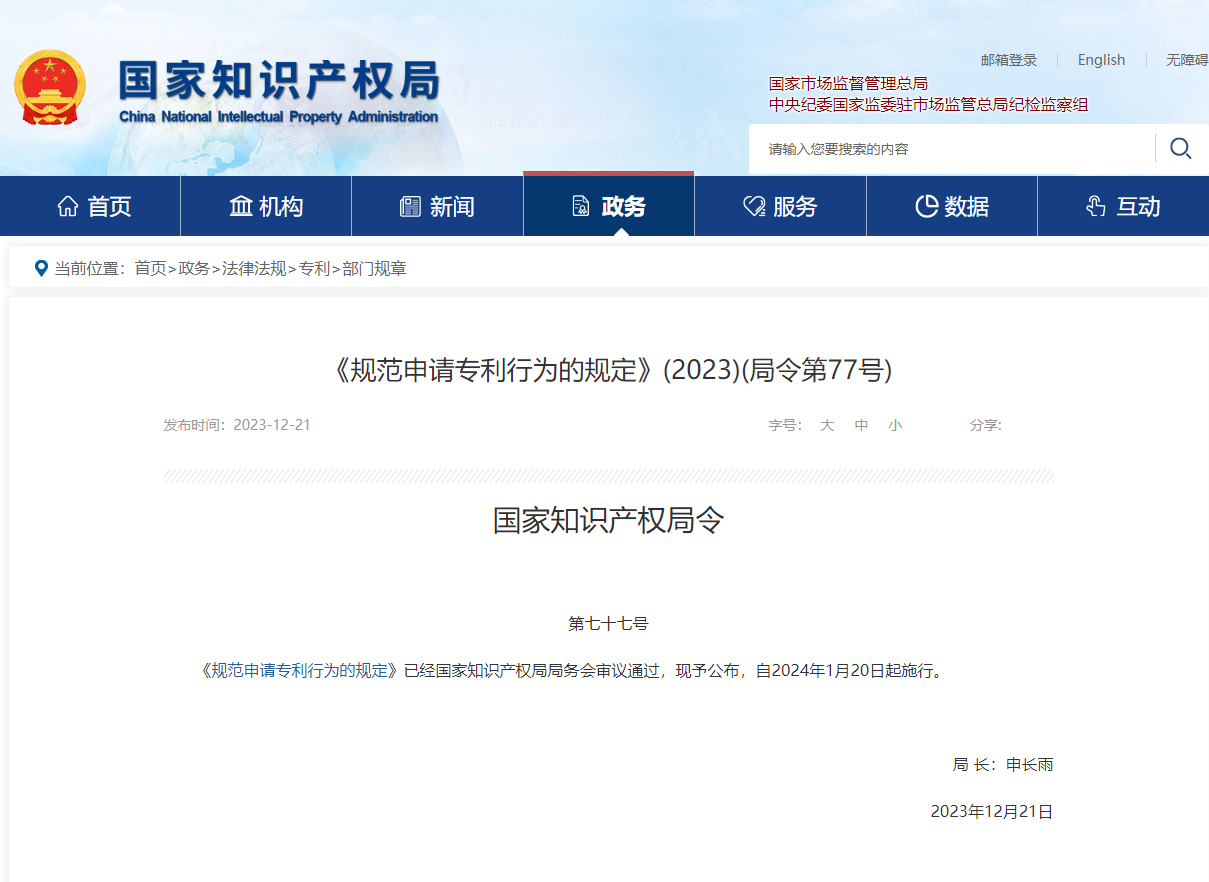Type in the 请输入您要搜索的内容 search box
This screenshot has height=882, width=1209.
[x=950, y=149]
